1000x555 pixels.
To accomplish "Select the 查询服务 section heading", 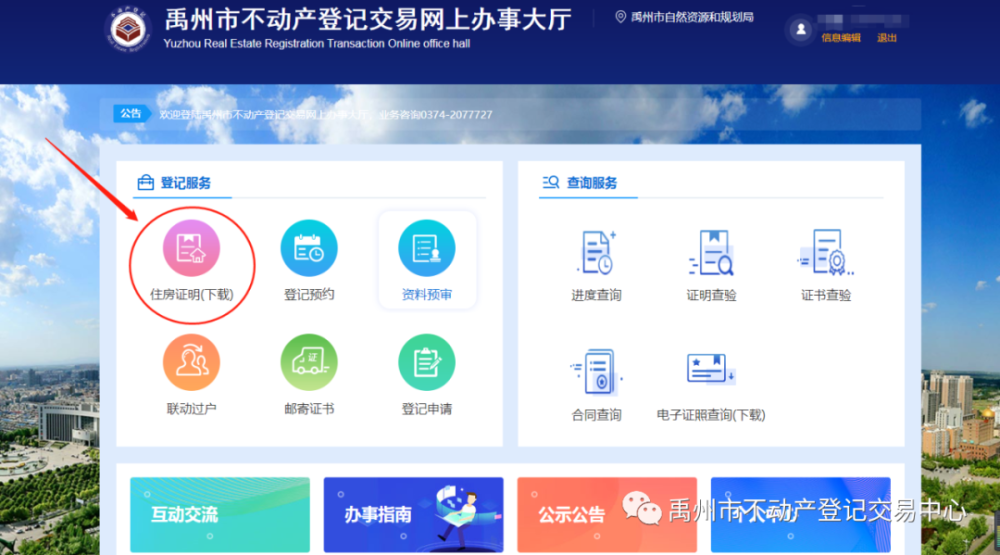I will [592, 183].
